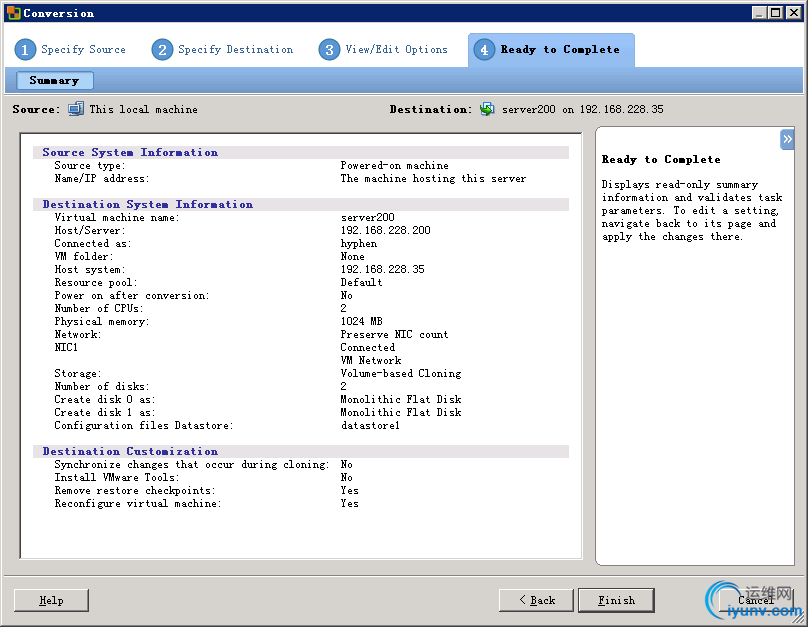The image size is (808, 627).
Task: Click the step 4 circle icon
Action: pyautogui.click(x=484, y=49)
